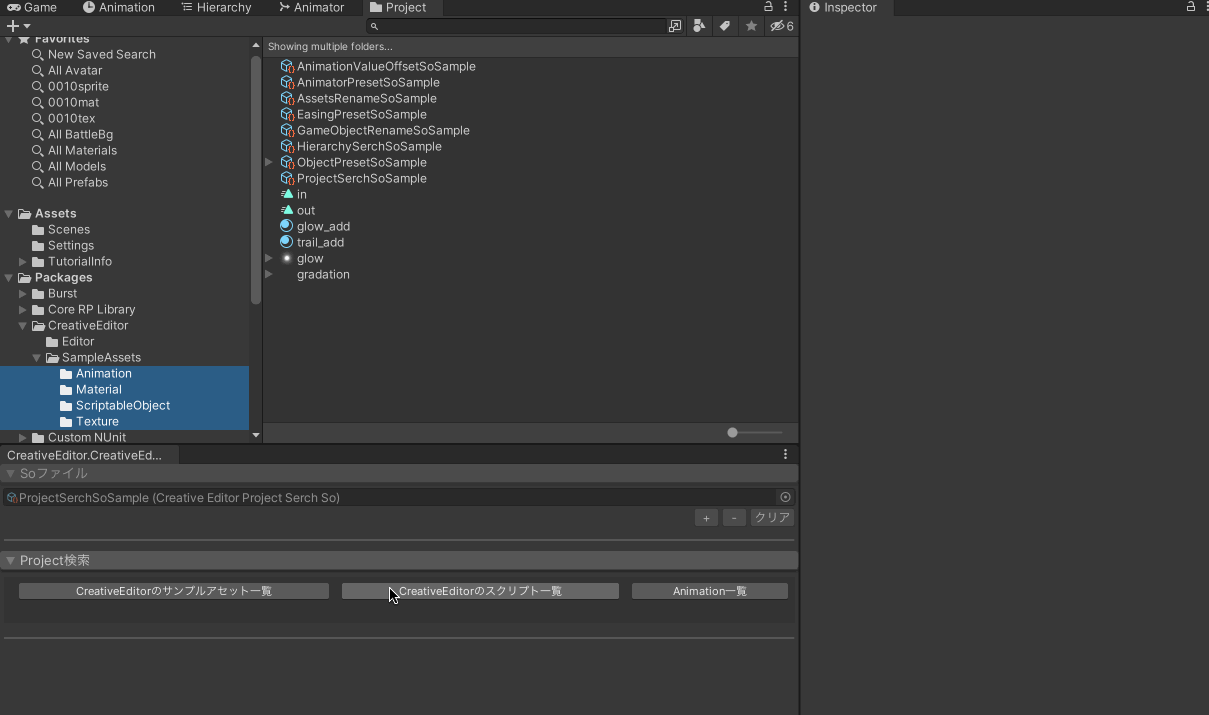Screen dimensions: 1209x715
Task: Collapse the Packages tree node
Action: coord(9,277)
